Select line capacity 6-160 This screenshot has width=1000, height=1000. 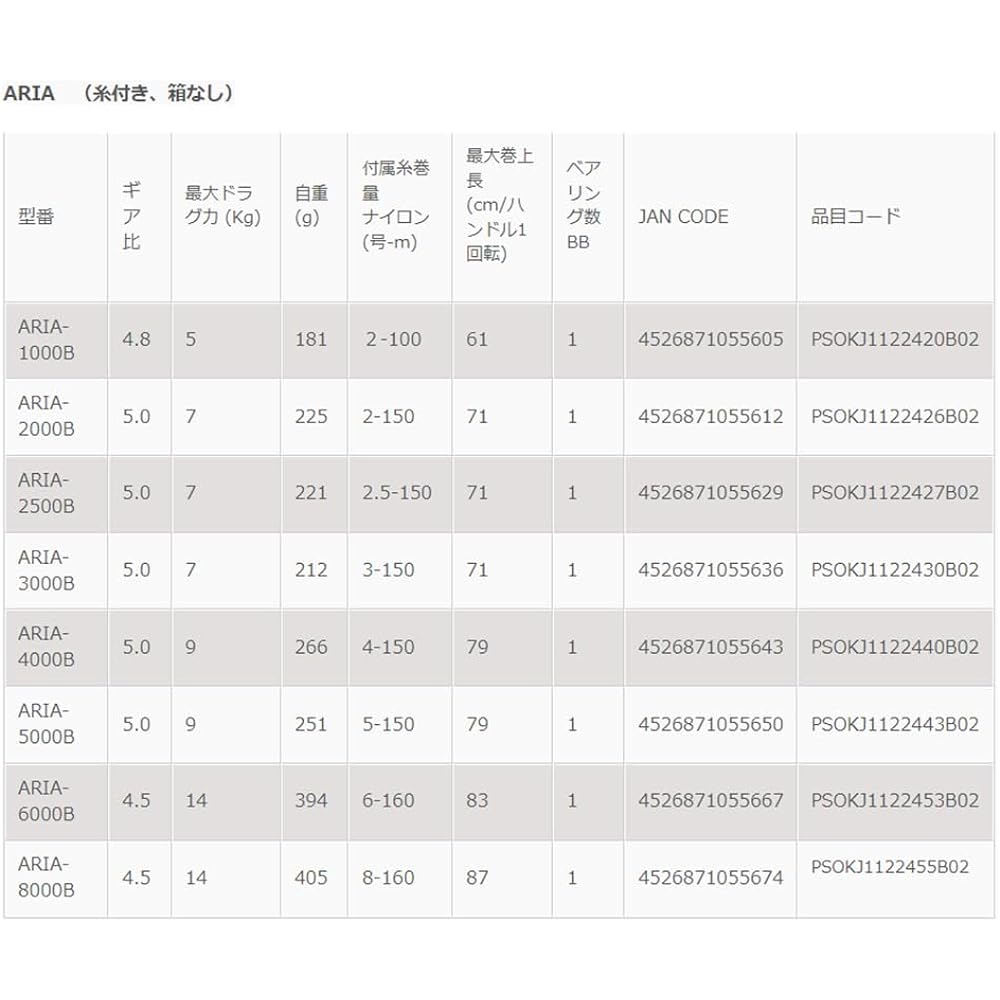coord(388,800)
